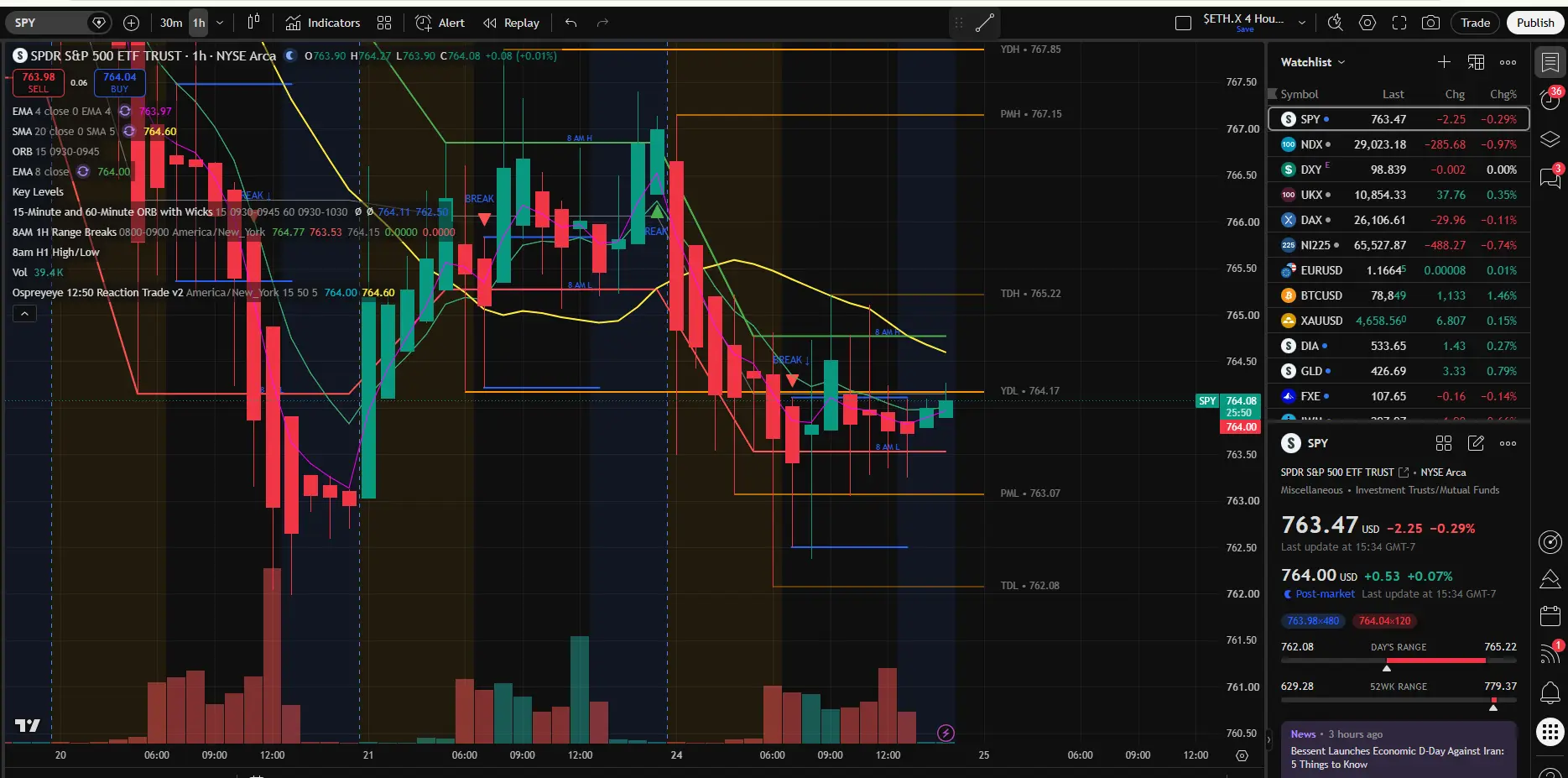Viewport: 1568px width, 778px height.
Task: Click the Trade button
Action: click(1475, 23)
